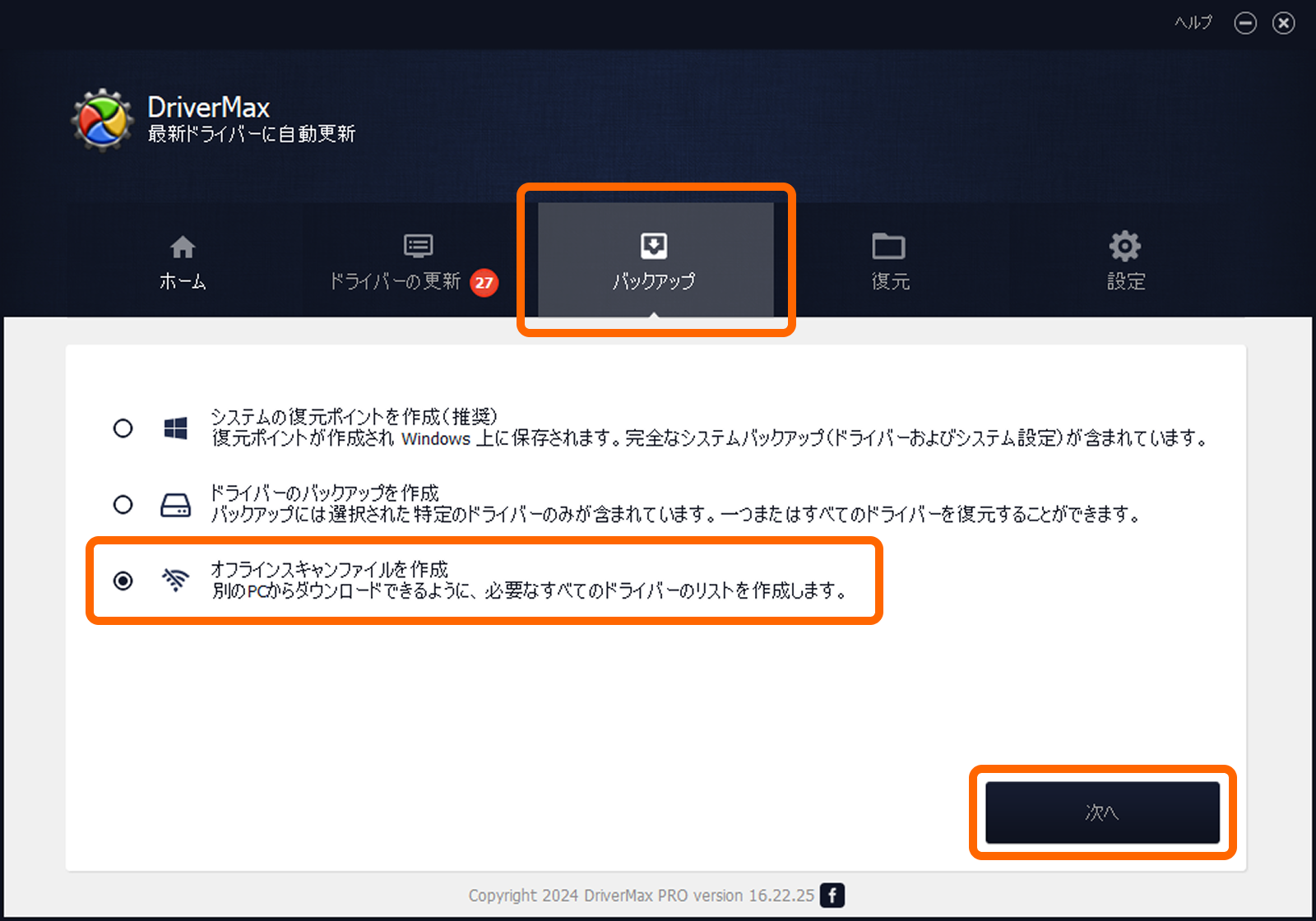Viewport: 1316px width, 921px height.
Task: Click the red 27 updates badge
Action: pos(484,283)
